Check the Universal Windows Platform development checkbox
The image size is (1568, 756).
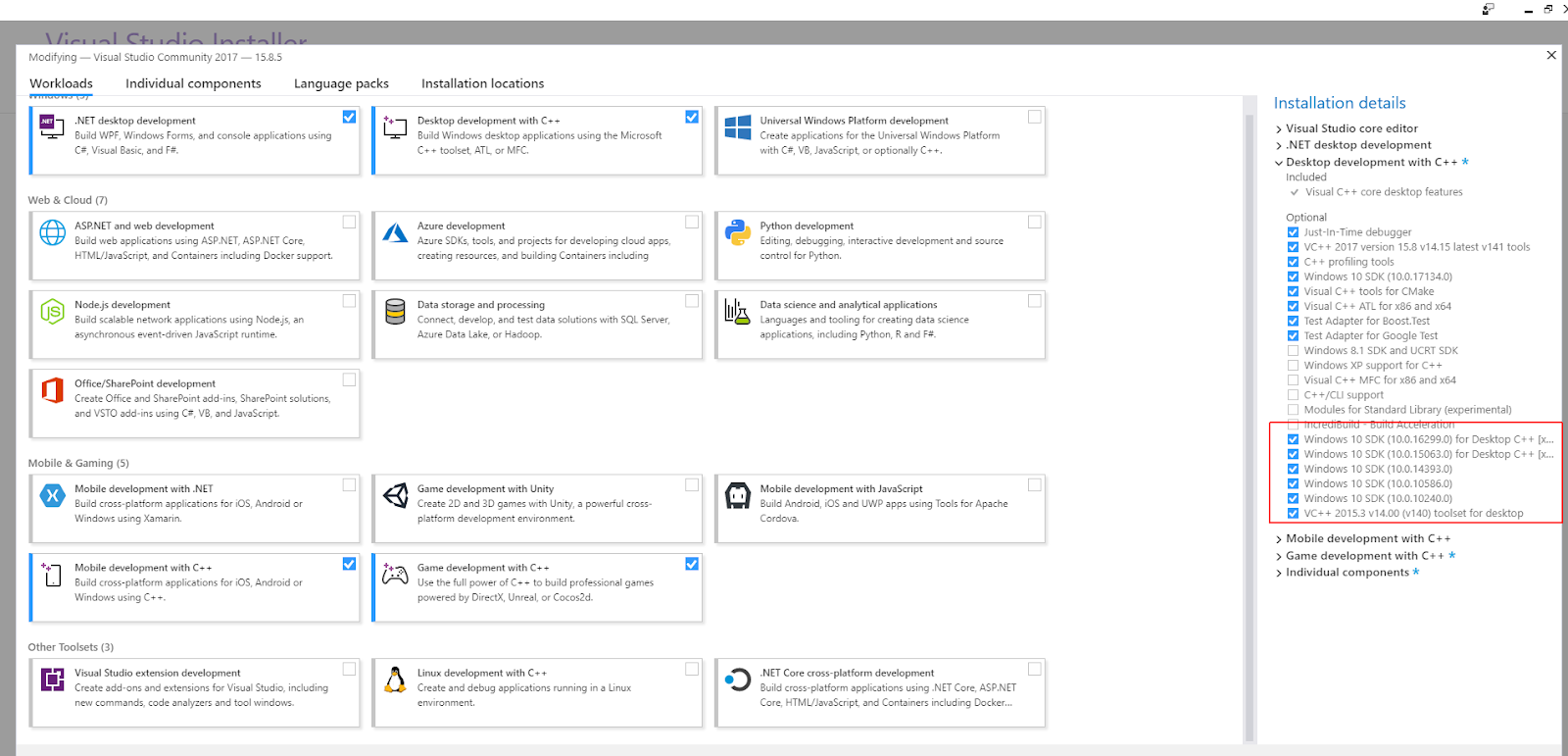coord(1034,117)
